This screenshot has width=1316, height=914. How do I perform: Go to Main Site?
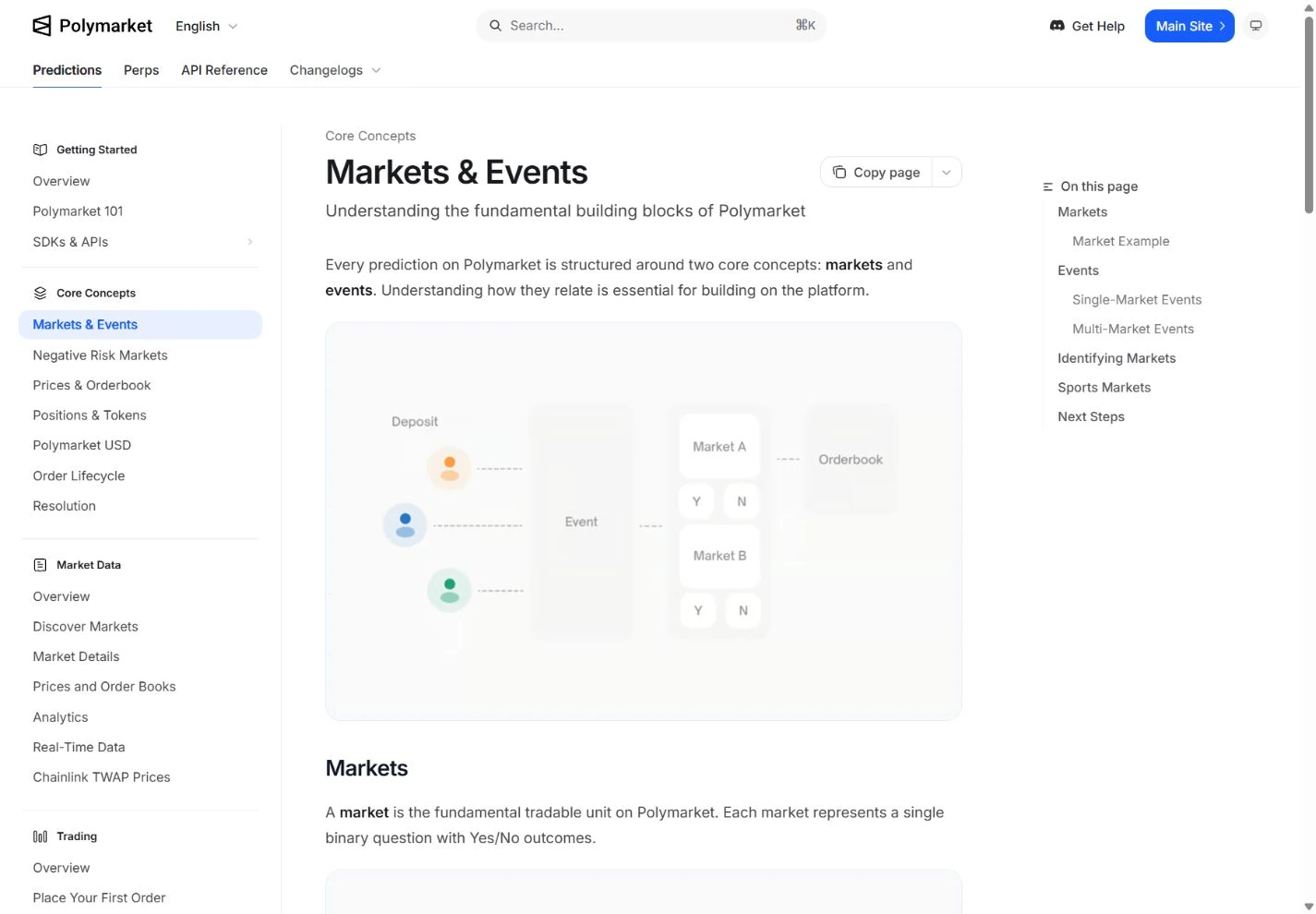click(1189, 26)
